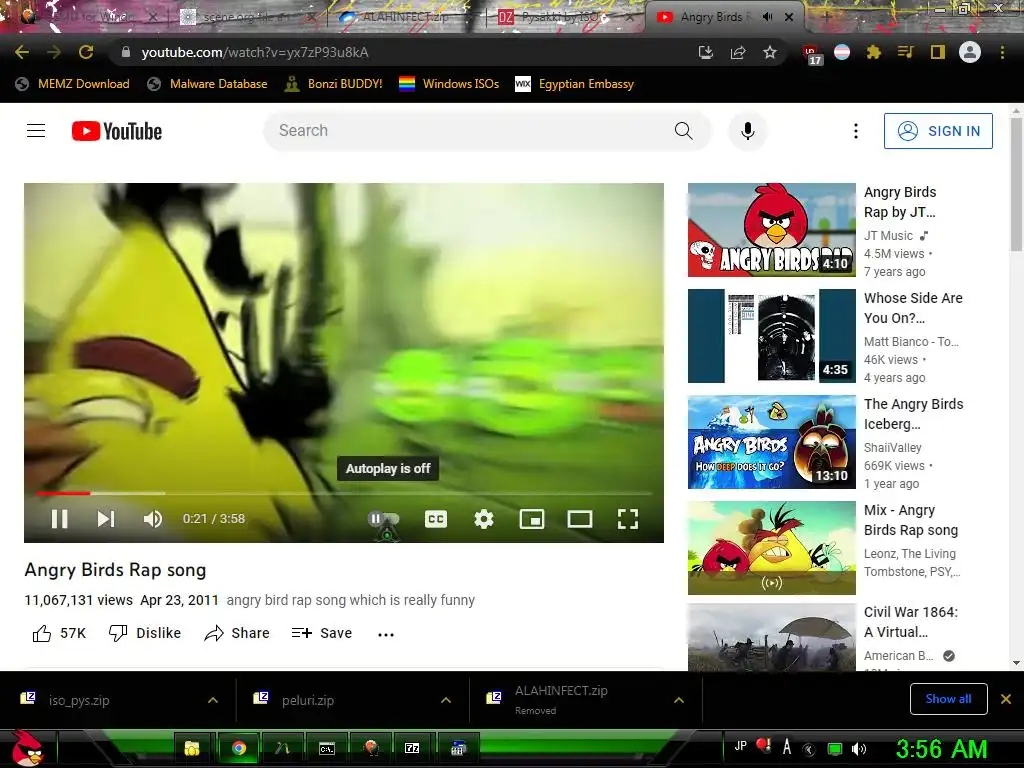Go to YouTube home via logo
Screen dimensions: 1024x768
coord(117,131)
